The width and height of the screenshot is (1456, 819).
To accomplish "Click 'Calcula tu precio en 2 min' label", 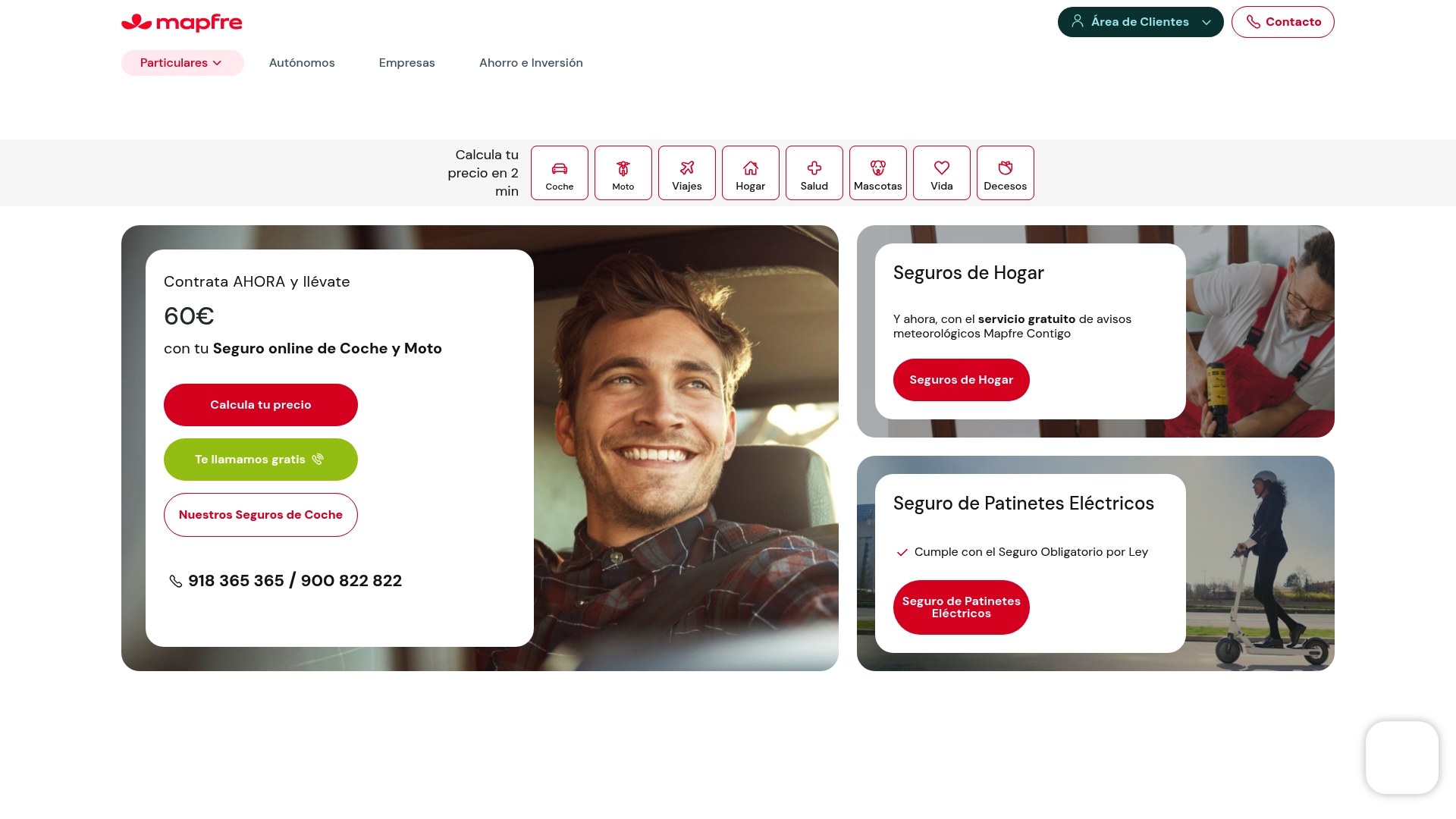I will pos(483,173).
